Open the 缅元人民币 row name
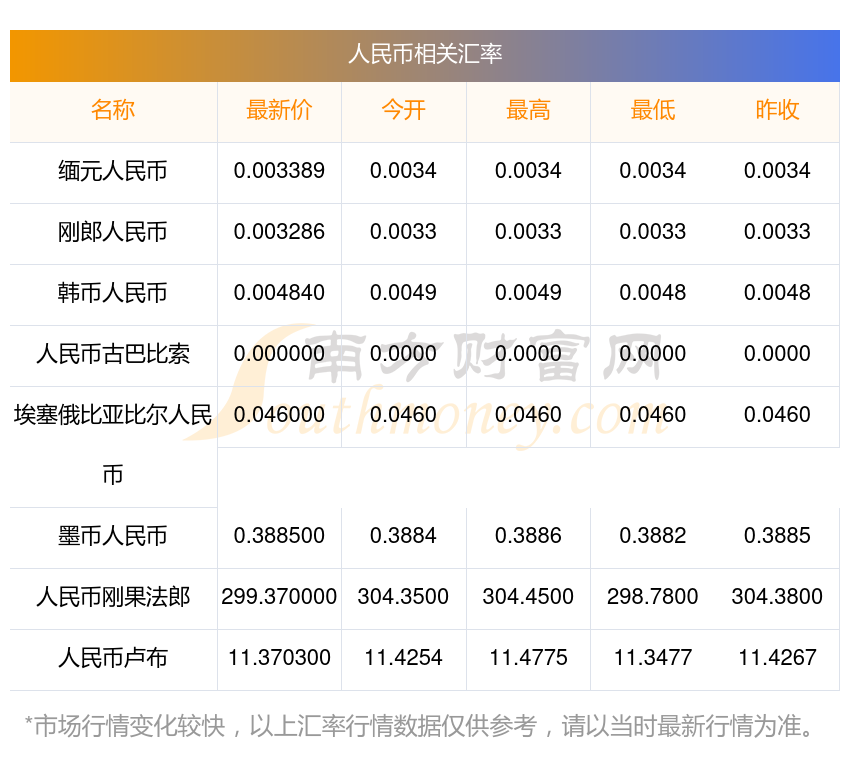This screenshot has height=757, width=850. click(113, 172)
